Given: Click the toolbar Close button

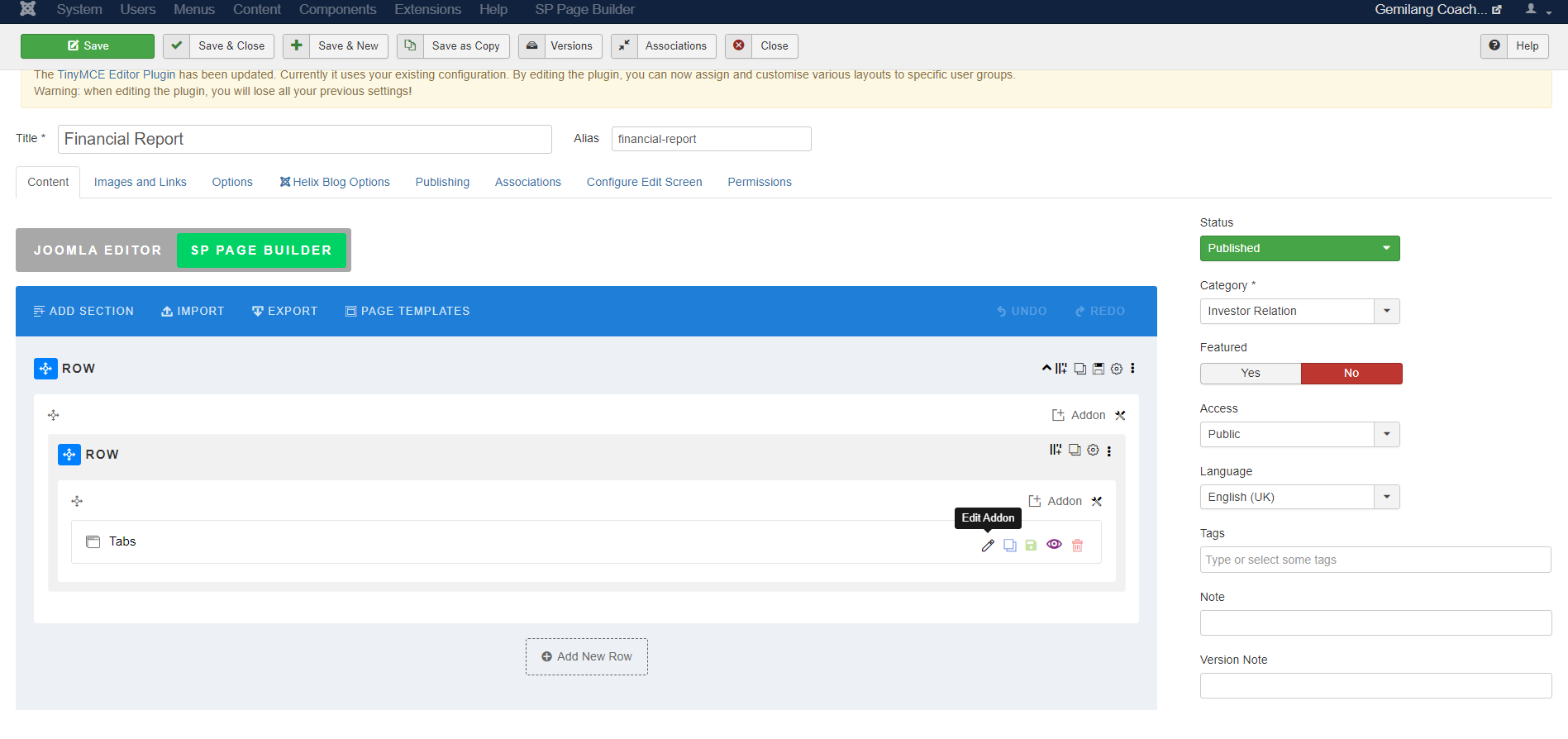Looking at the screenshot, I should point(761,45).
